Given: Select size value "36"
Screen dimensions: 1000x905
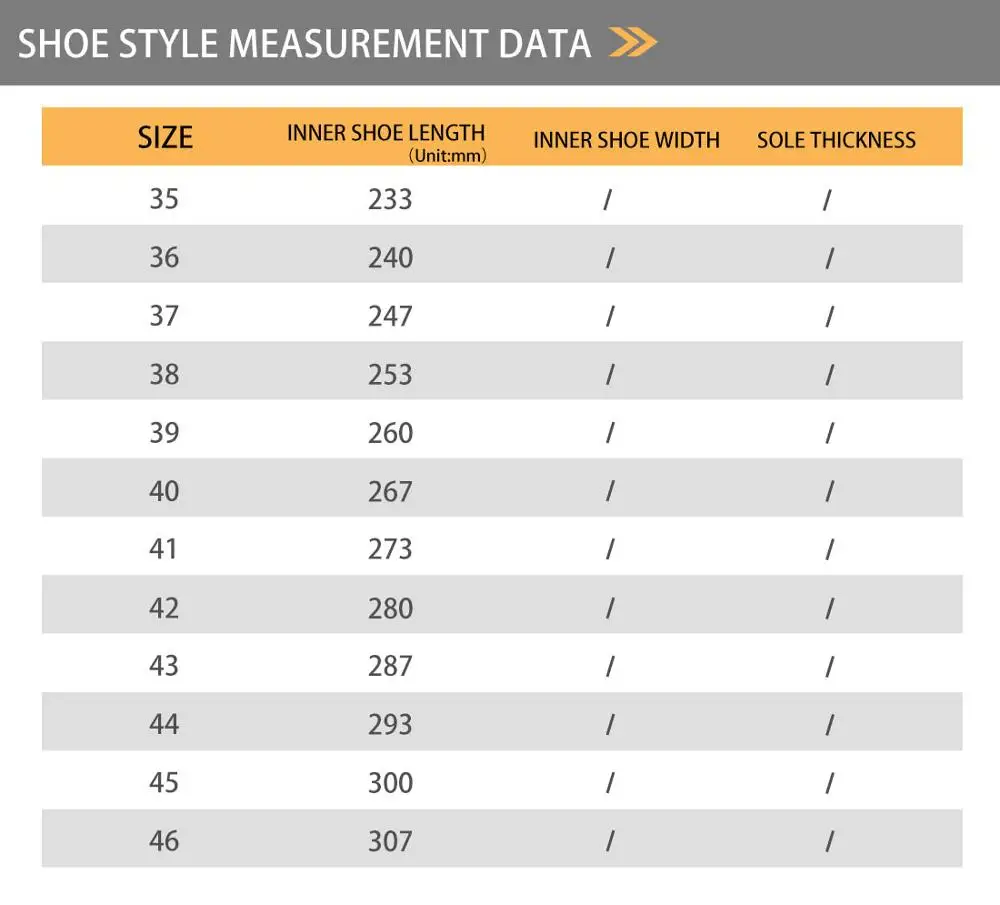Looking at the screenshot, I should (x=164, y=258).
